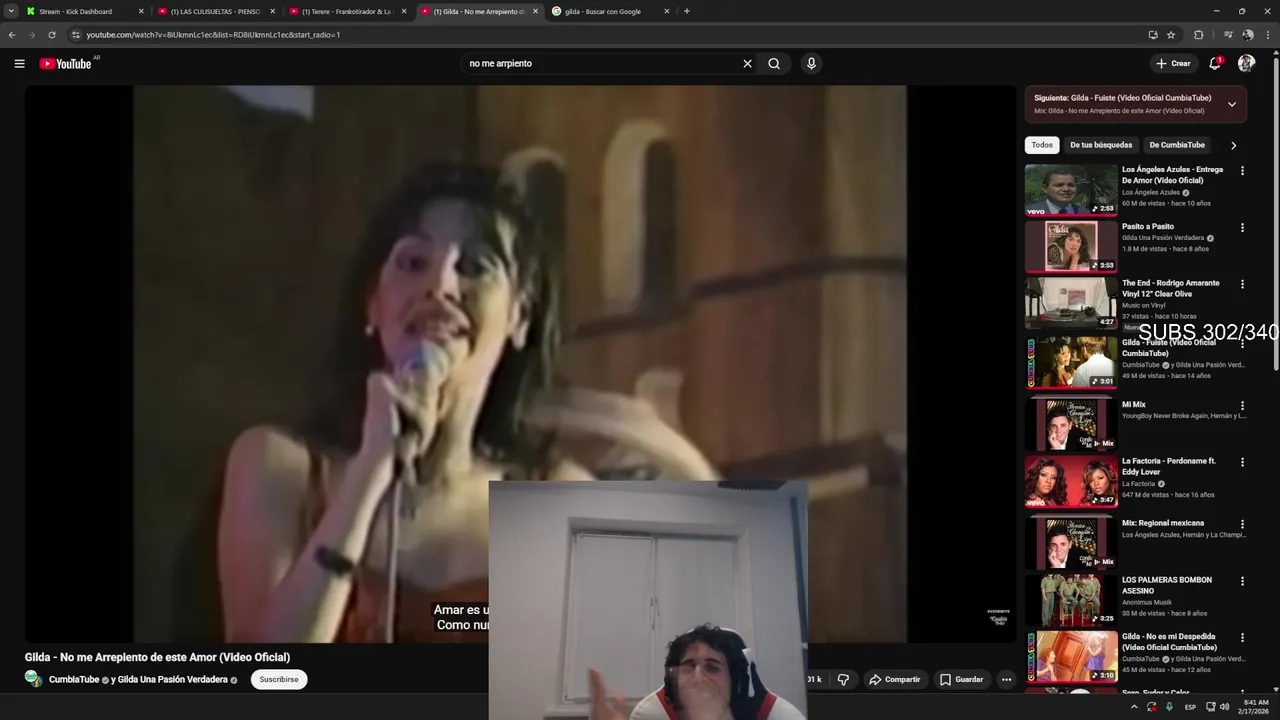Click the Los Ángeles Azules channel name

[1150, 192]
